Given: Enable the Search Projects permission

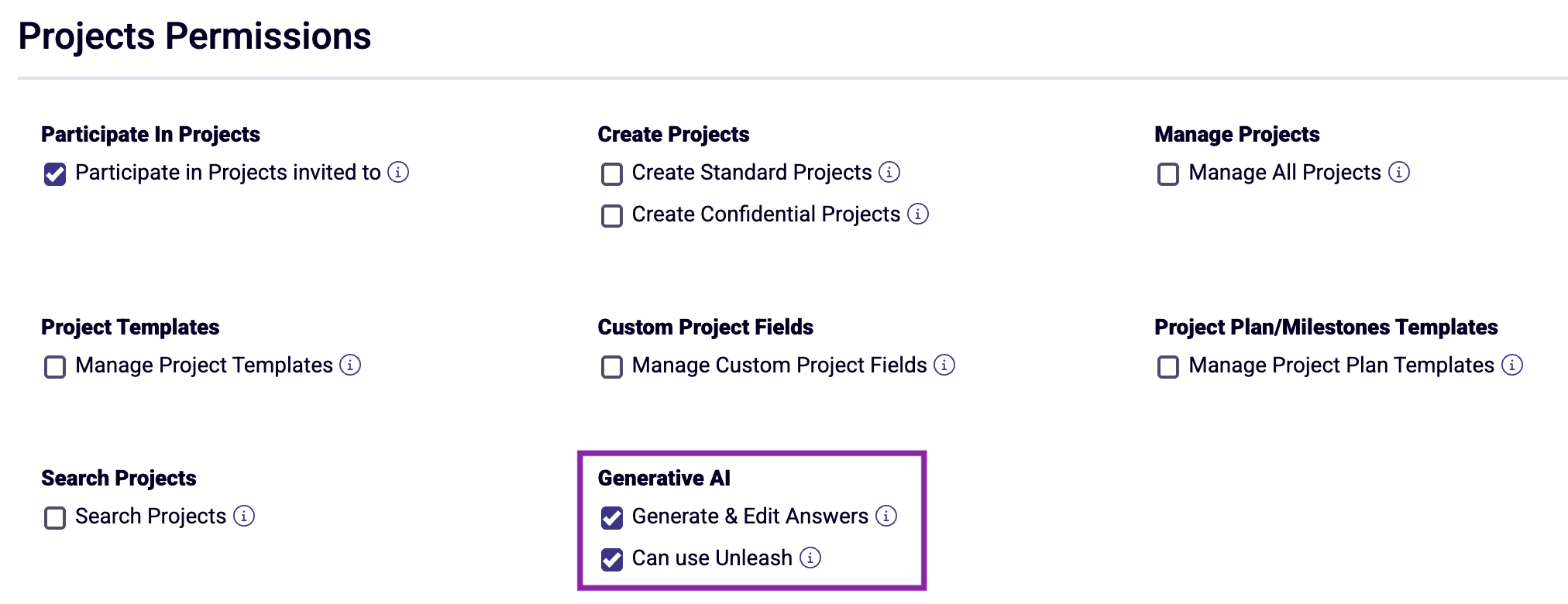Looking at the screenshot, I should [53, 516].
